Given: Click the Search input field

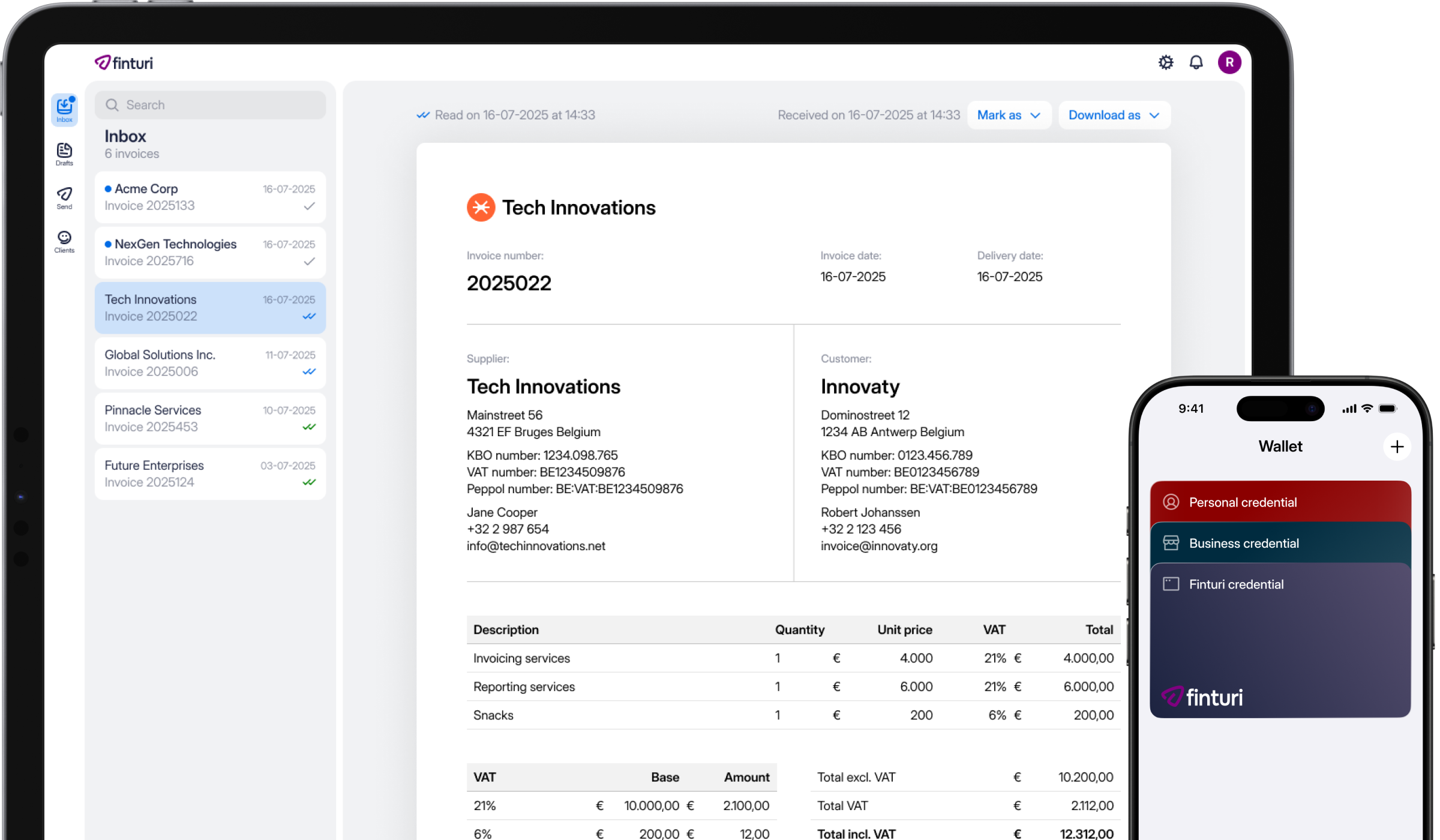Looking at the screenshot, I should [210, 105].
